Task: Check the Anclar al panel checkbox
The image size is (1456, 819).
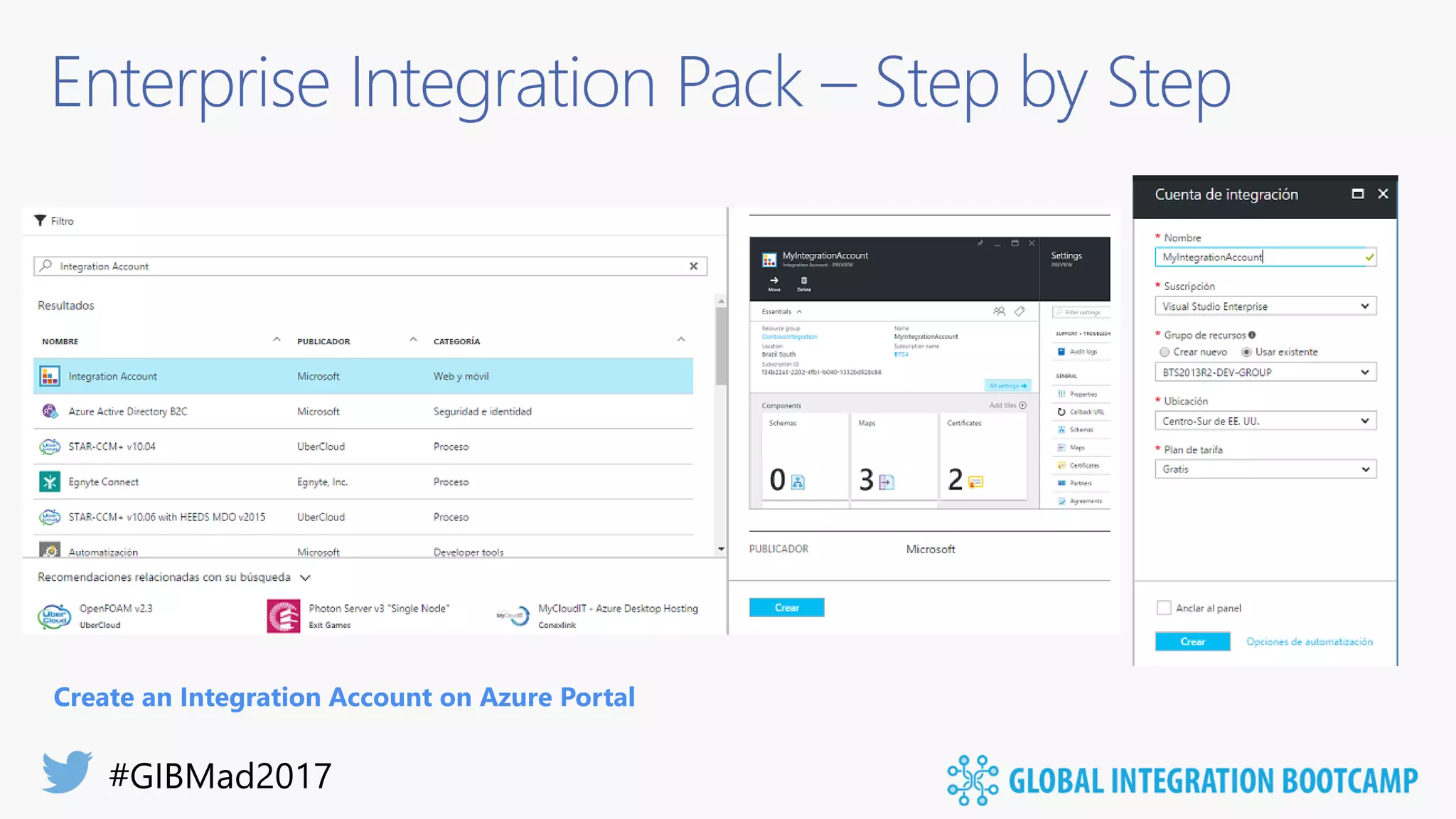Action: [x=1164, y=608]
